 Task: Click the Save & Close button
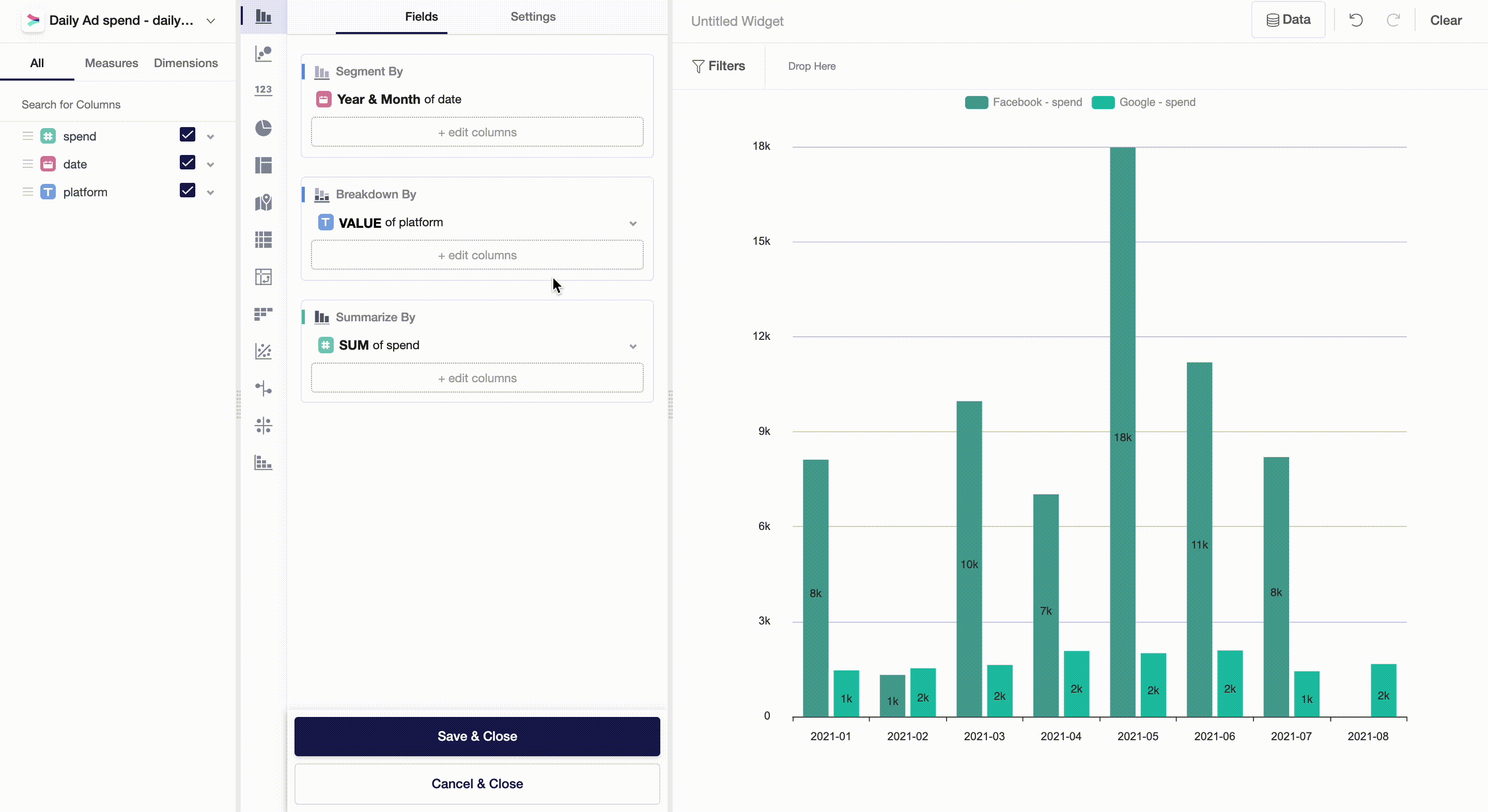477,737
